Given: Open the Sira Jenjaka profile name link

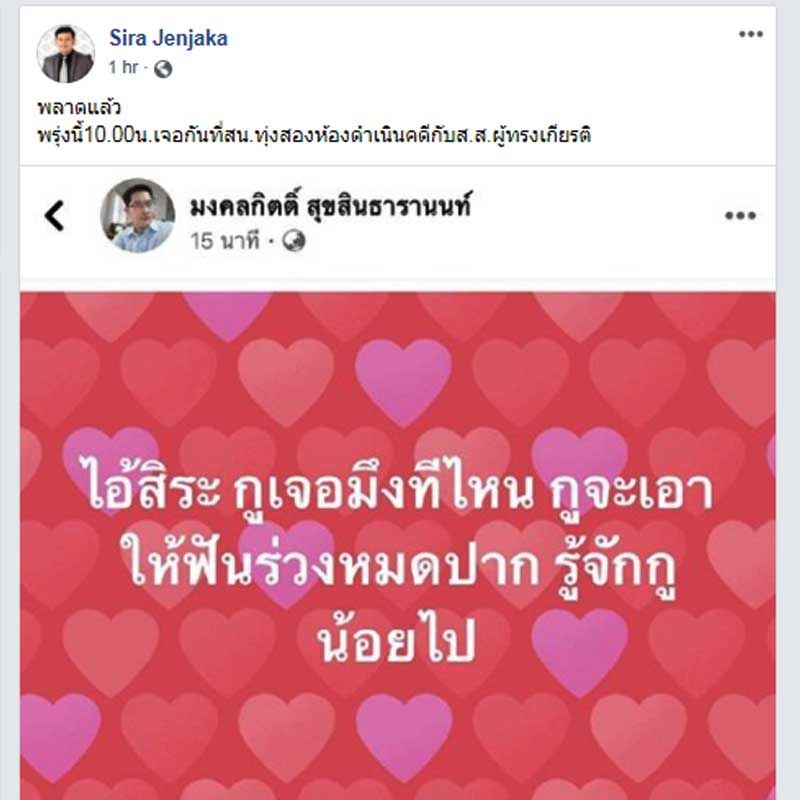Looking at the screenshot, I should coord(168,38).
